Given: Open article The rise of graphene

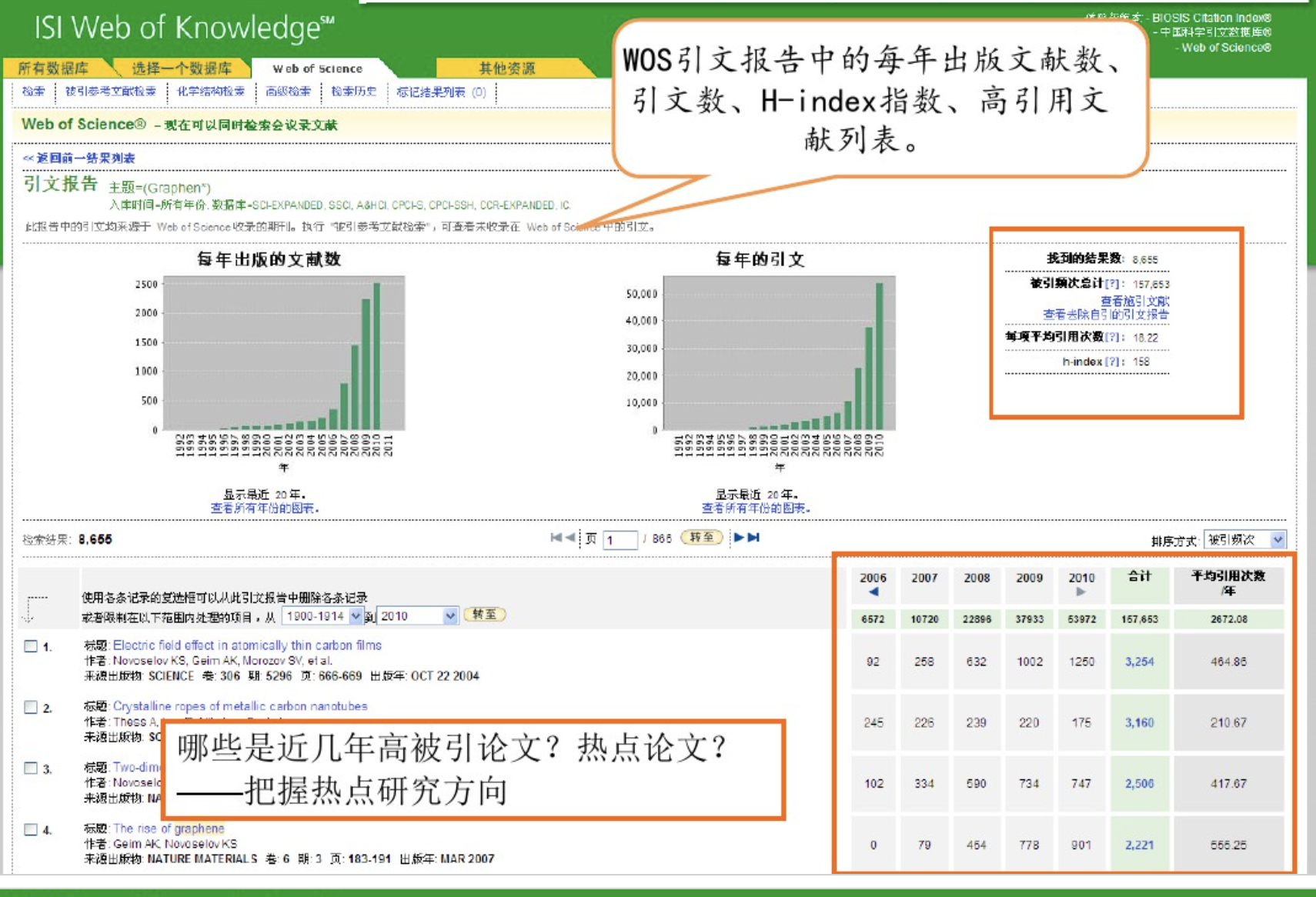Looking at the screenshot, I should point(169,829).
